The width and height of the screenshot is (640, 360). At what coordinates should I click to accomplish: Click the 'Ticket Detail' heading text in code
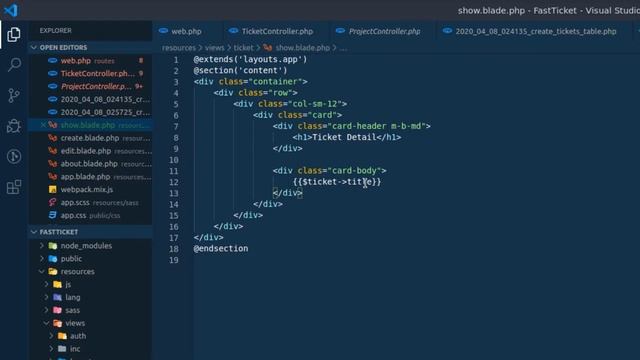click(344, 137)
